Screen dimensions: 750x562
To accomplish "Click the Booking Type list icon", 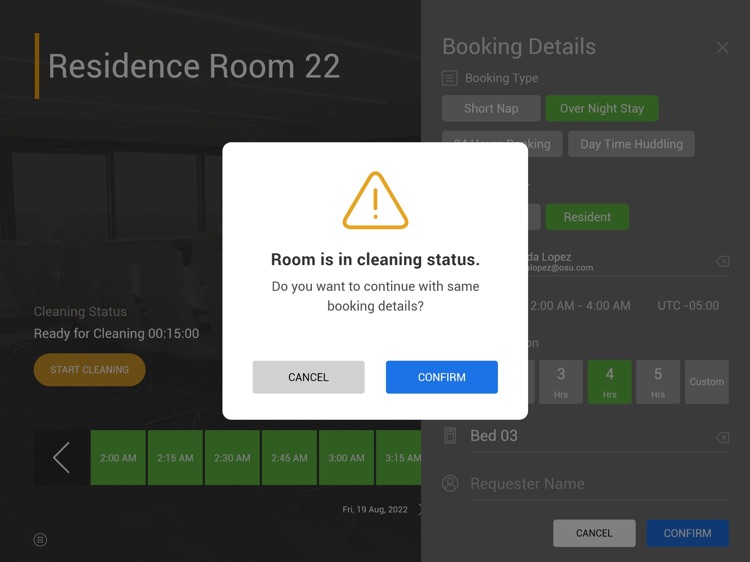I will pos(450,78).
